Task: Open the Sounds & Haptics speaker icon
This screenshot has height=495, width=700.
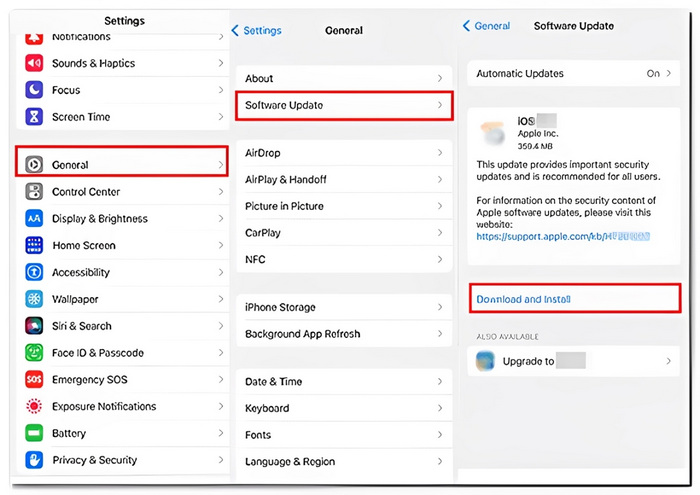Action: tap(34, 63)
